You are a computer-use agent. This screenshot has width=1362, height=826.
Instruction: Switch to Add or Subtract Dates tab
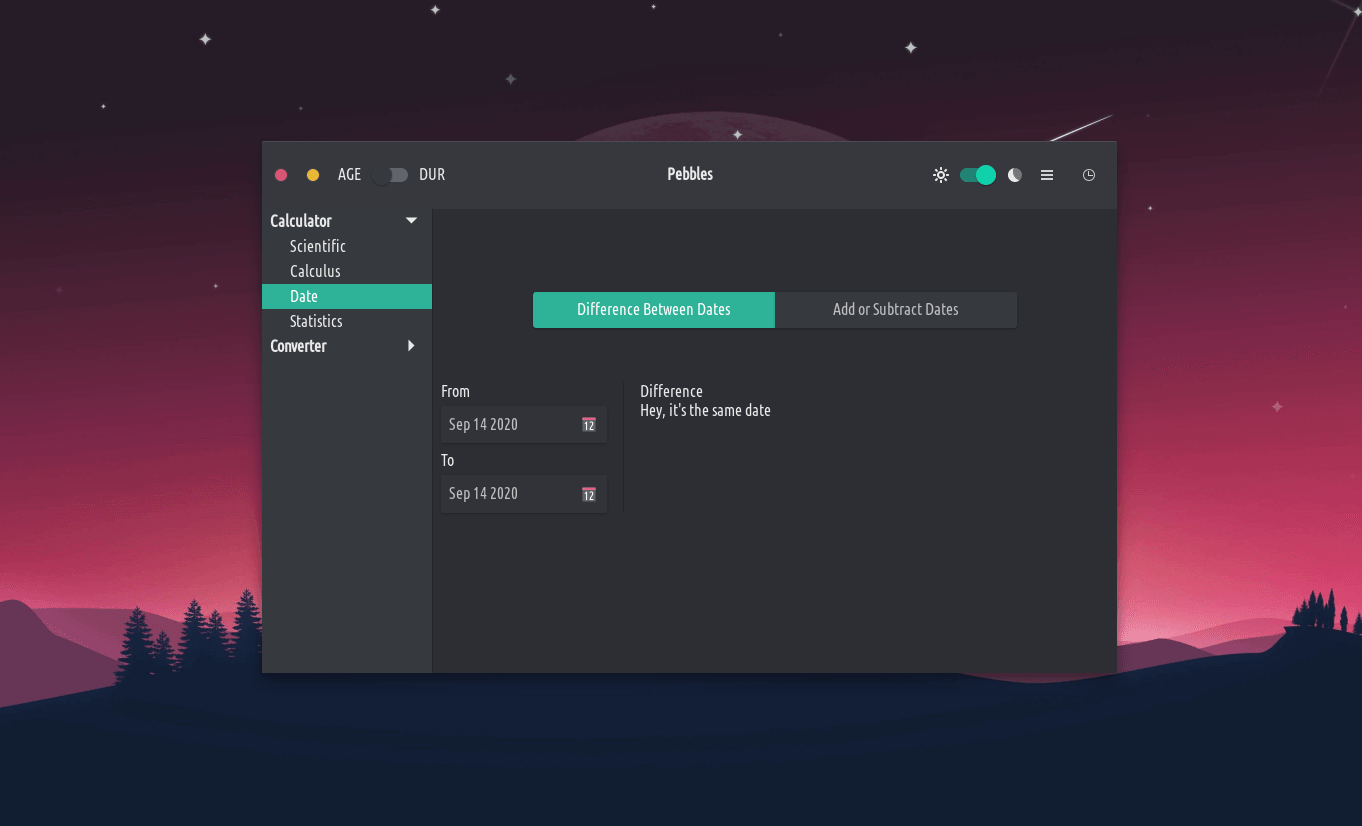[x=896, y=310]
